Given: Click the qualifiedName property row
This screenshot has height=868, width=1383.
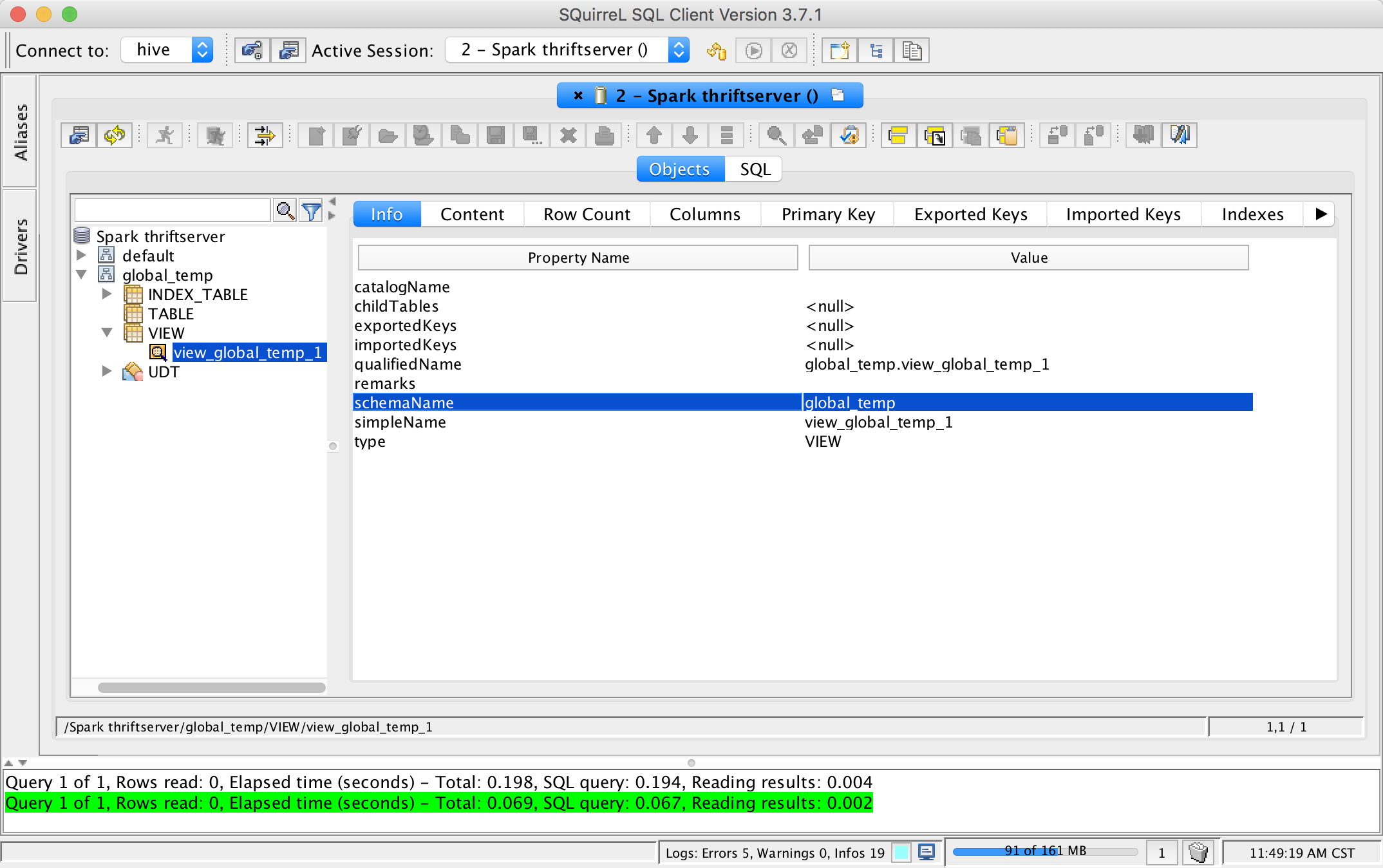Looking at the screenshot, I should coord(802,364).
